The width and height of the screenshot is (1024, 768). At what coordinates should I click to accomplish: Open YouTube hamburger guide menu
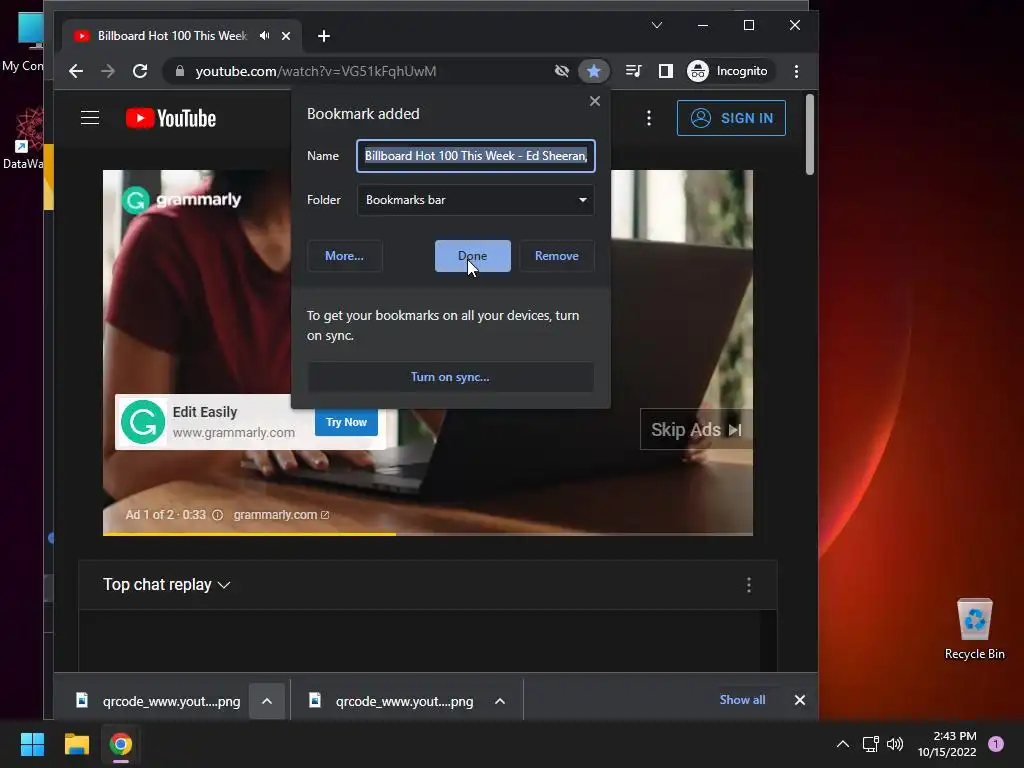pos(90,118)
